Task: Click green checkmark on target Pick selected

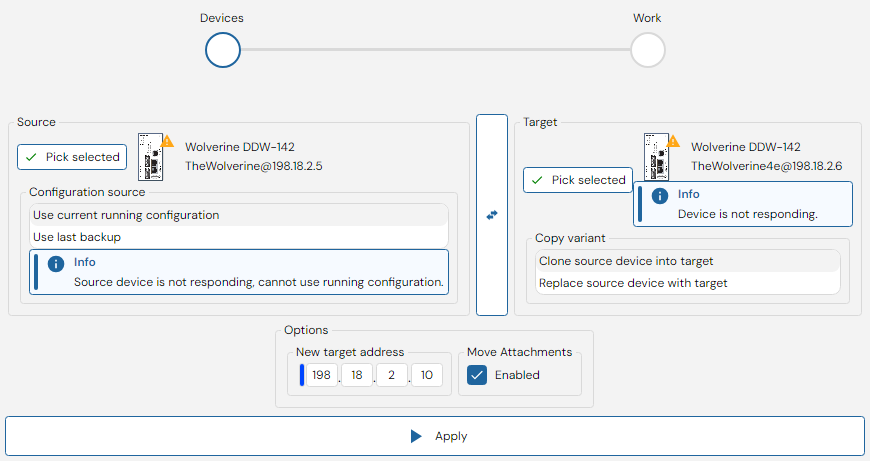Action: pyautogui.click(x=537, y=180)
